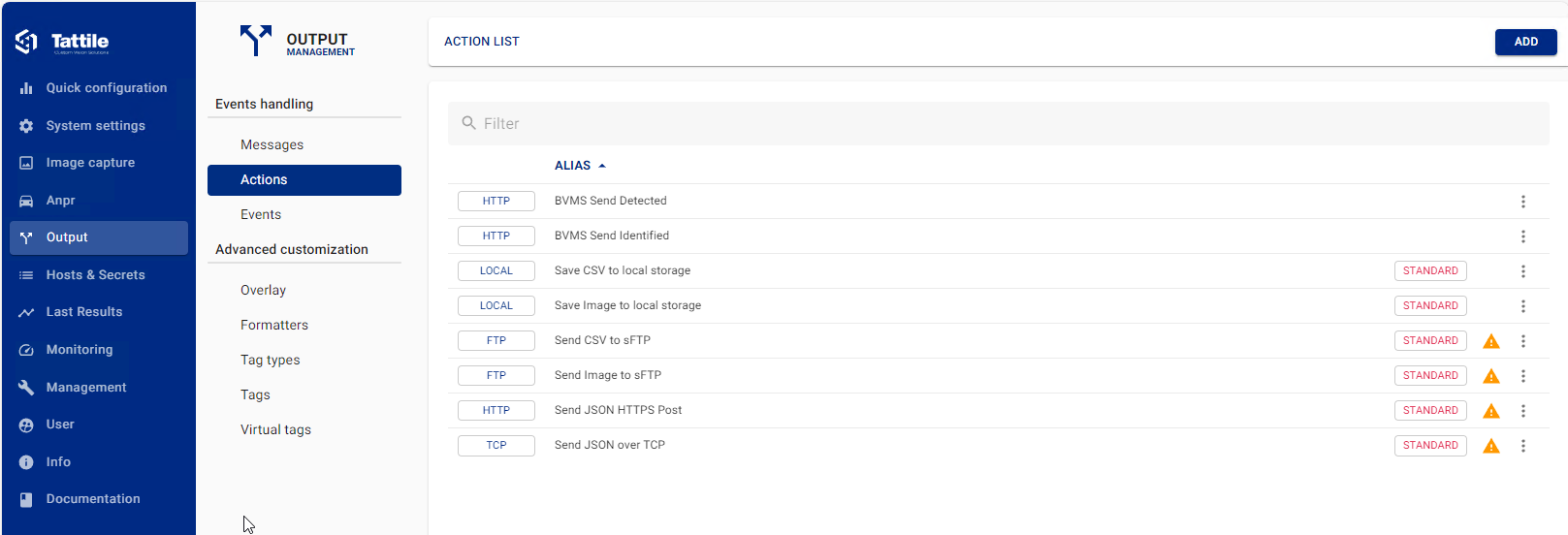The height and width of the screenshot is (535, 1568).
Task: Click warning triangle on Send JSON HTTPS Post
Action: pos(1491,411)
